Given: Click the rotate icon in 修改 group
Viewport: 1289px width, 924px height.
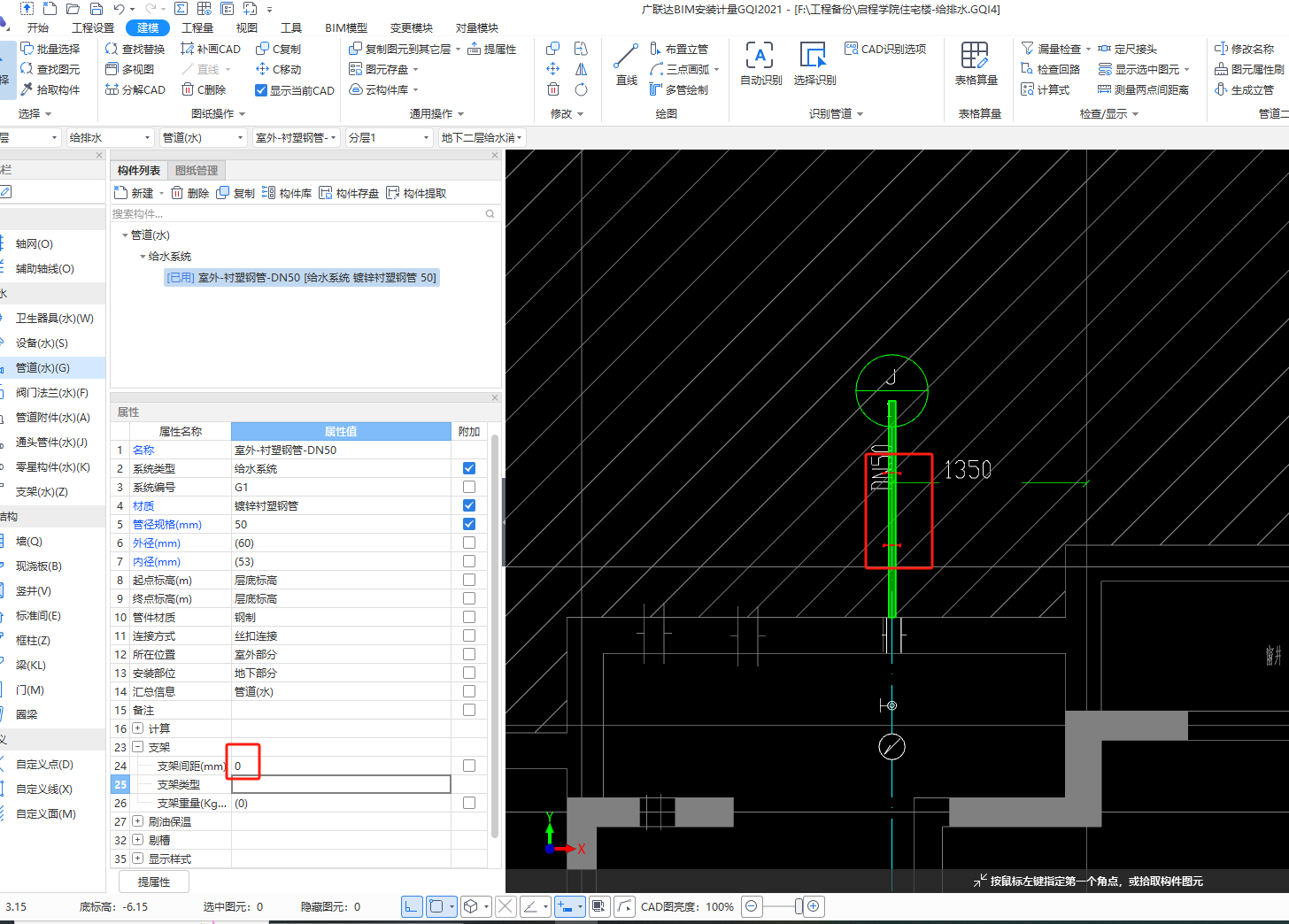Looking at the screenshot, I should click(581, 89).
